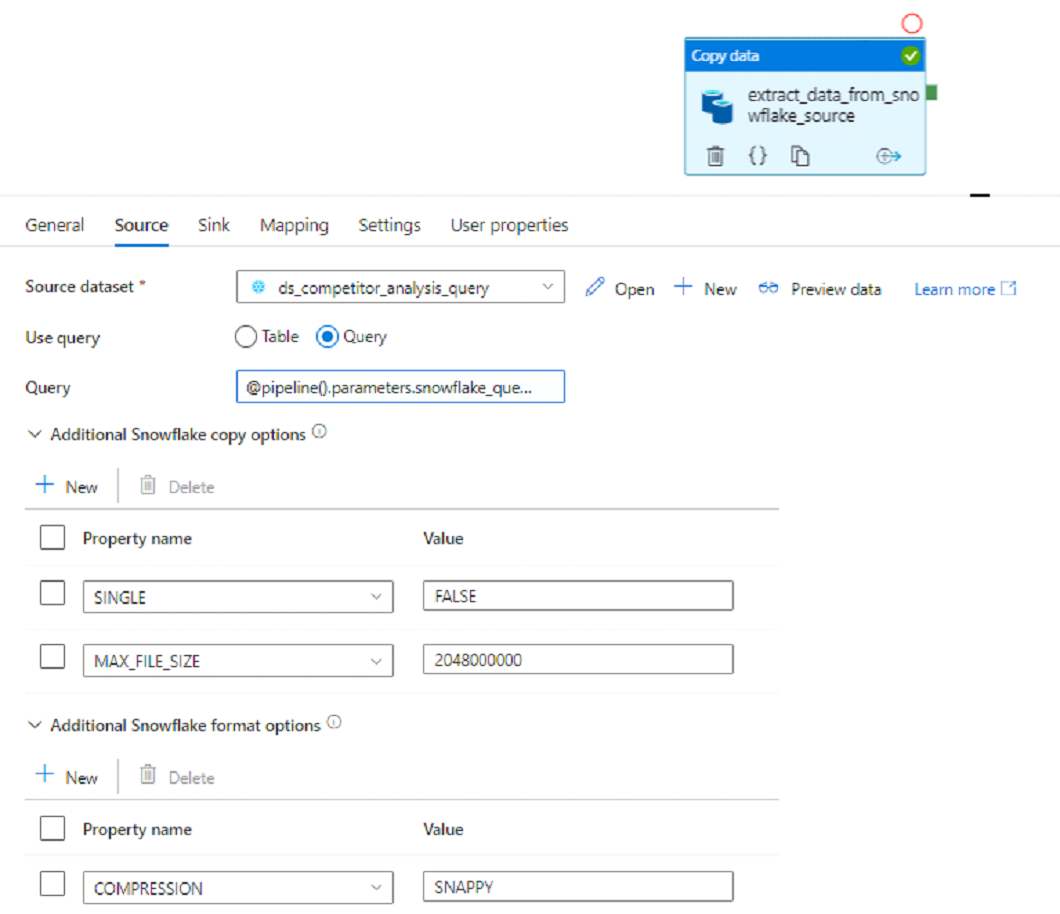Check the SINGLE property row checkbox
This screenshot has height=914, width=1060.
(52, 592)
